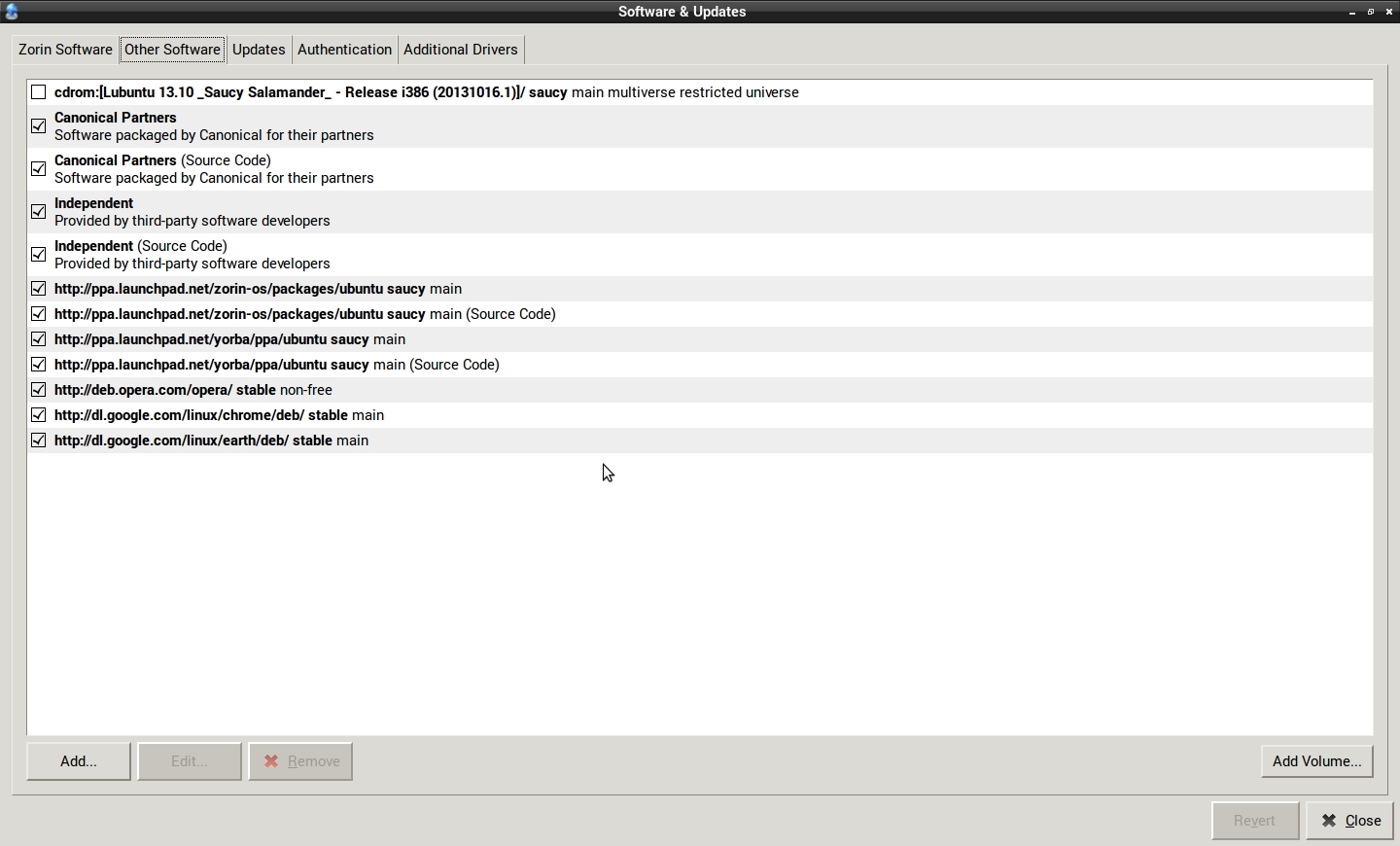Select the yorba PPA saucy main (Source Code) row
Screen dimensions: 1400x846
point(277,365)
